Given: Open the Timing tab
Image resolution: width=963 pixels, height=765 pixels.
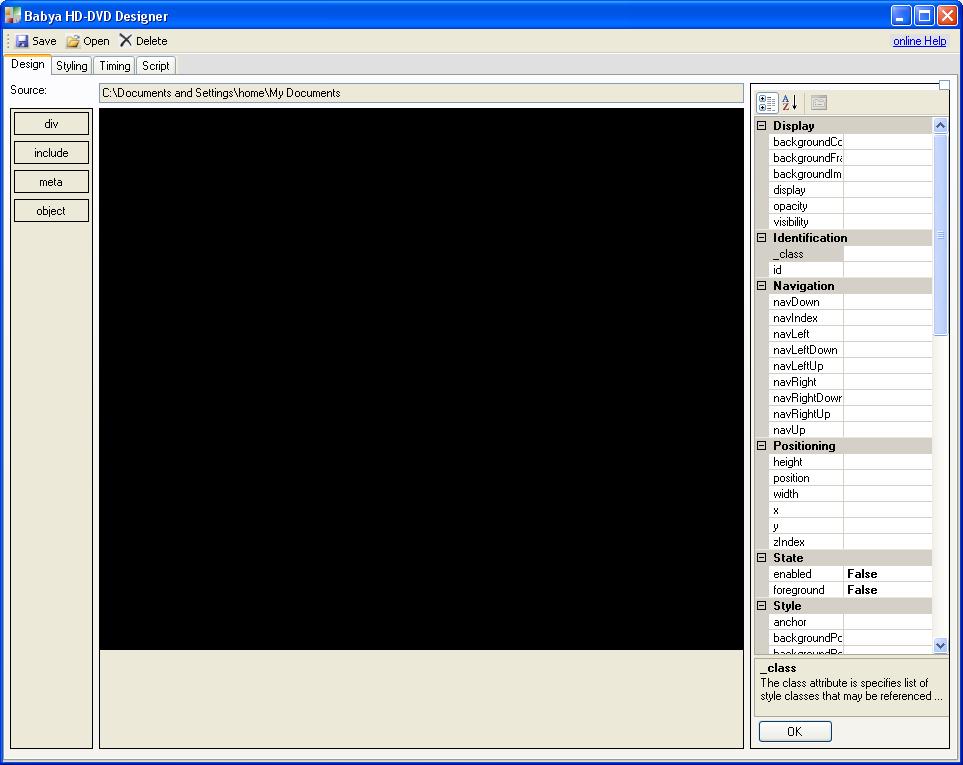Looking at the screenshot, I should [x=114, y=66].
